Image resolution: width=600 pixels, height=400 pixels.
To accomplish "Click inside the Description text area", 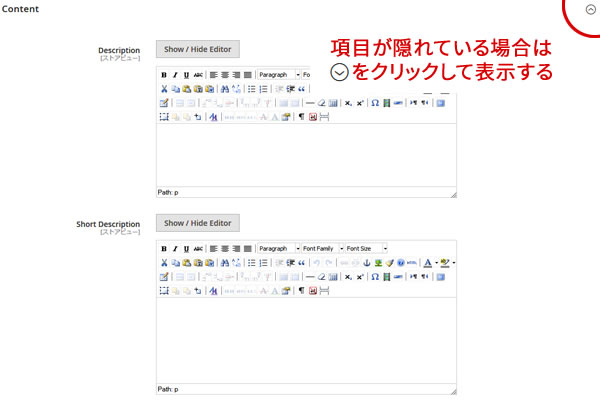I will pyautogui.click(x=305, y=155).
